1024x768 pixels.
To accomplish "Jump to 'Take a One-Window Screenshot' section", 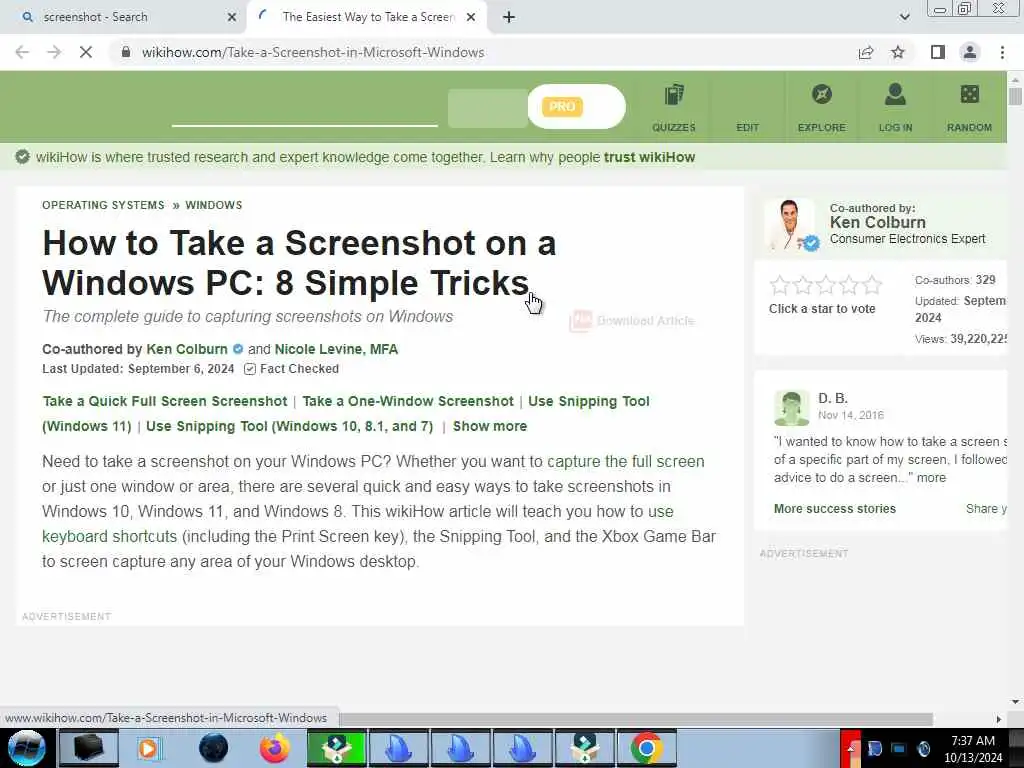I will [x=408, y=401].
